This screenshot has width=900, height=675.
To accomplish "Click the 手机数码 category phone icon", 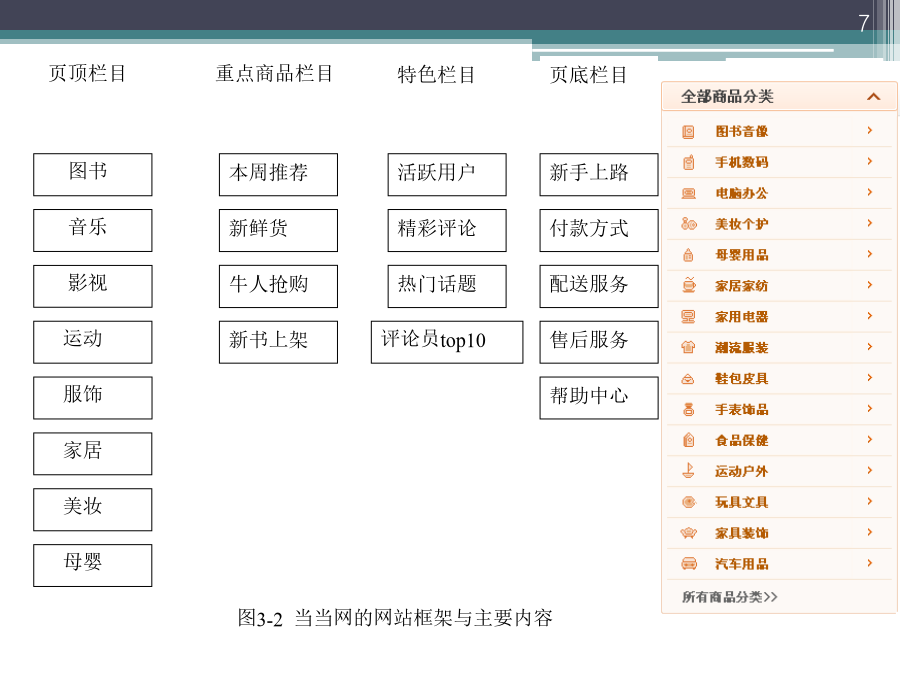I will click(688, 162).
